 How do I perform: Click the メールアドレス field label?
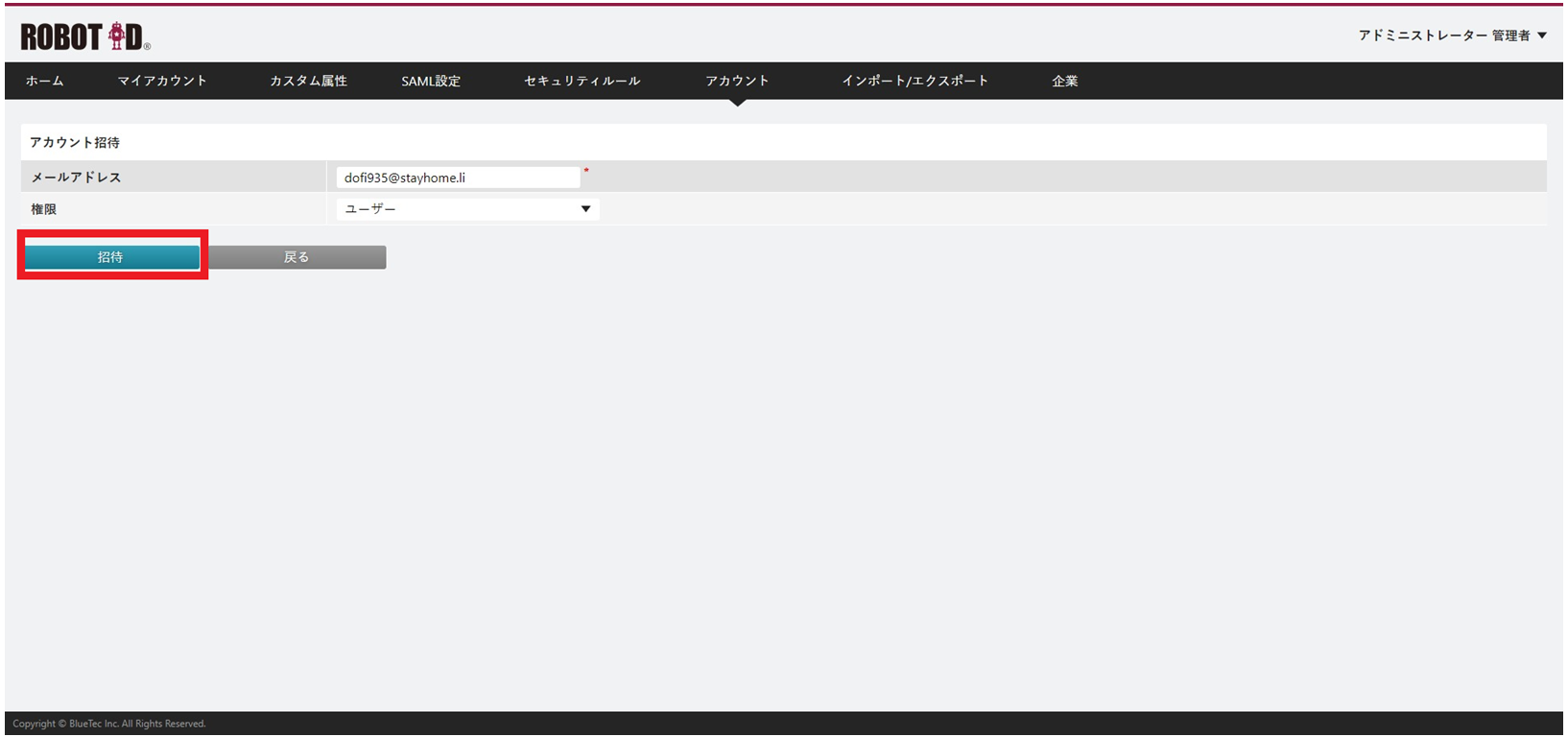coord(77,178)
